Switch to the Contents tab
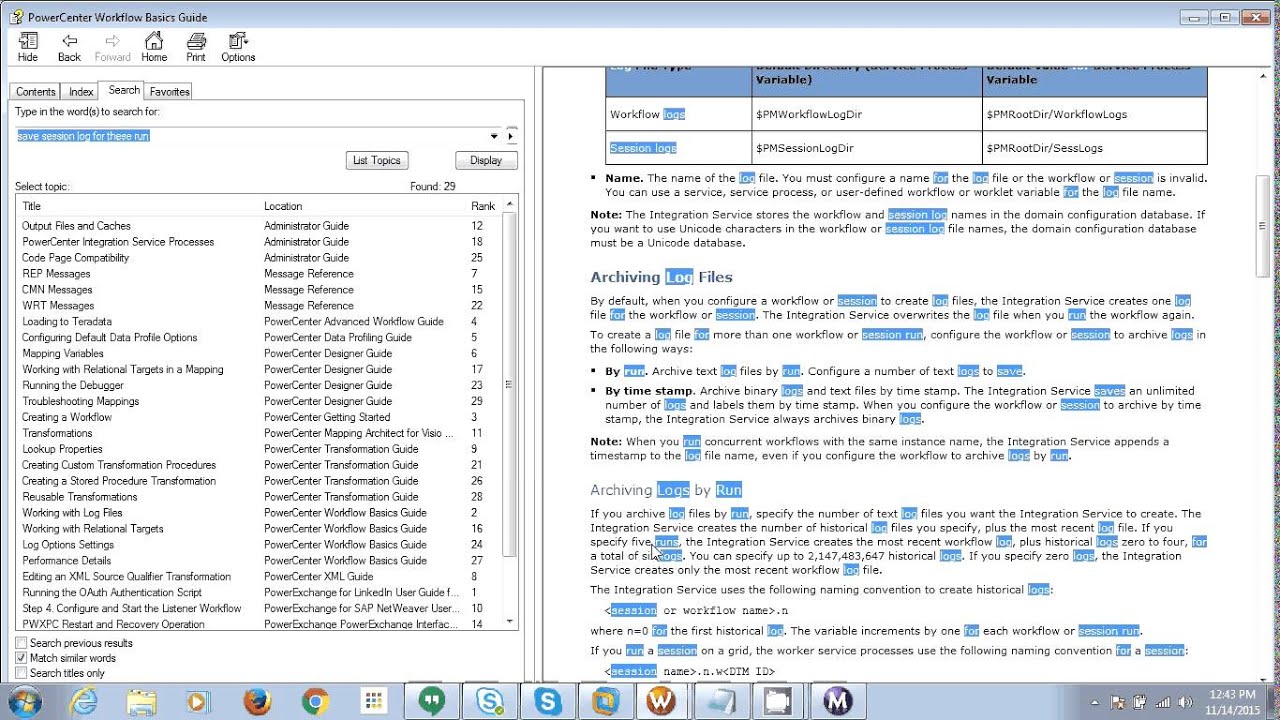The image size is (1280, 720). click(36, 92)
